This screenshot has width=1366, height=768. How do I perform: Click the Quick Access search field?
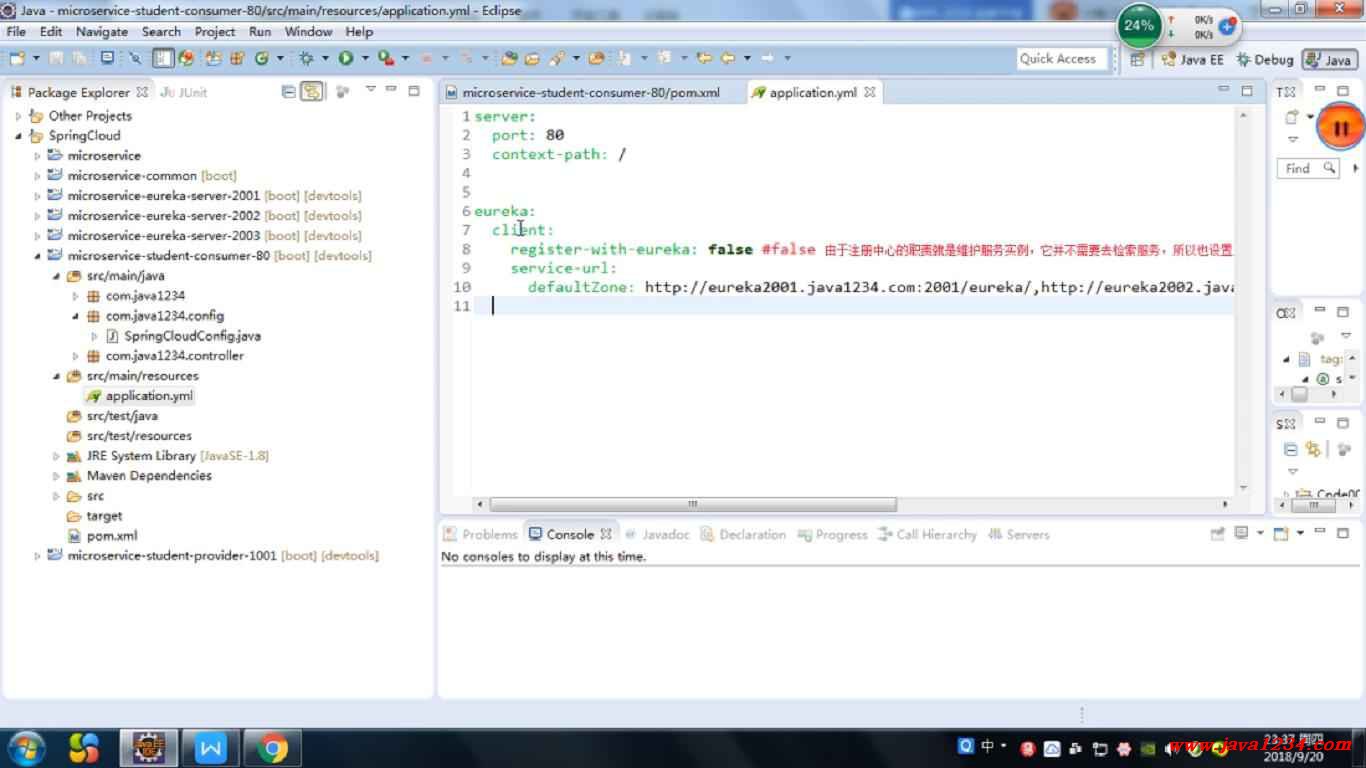(x=1062, y=58)
